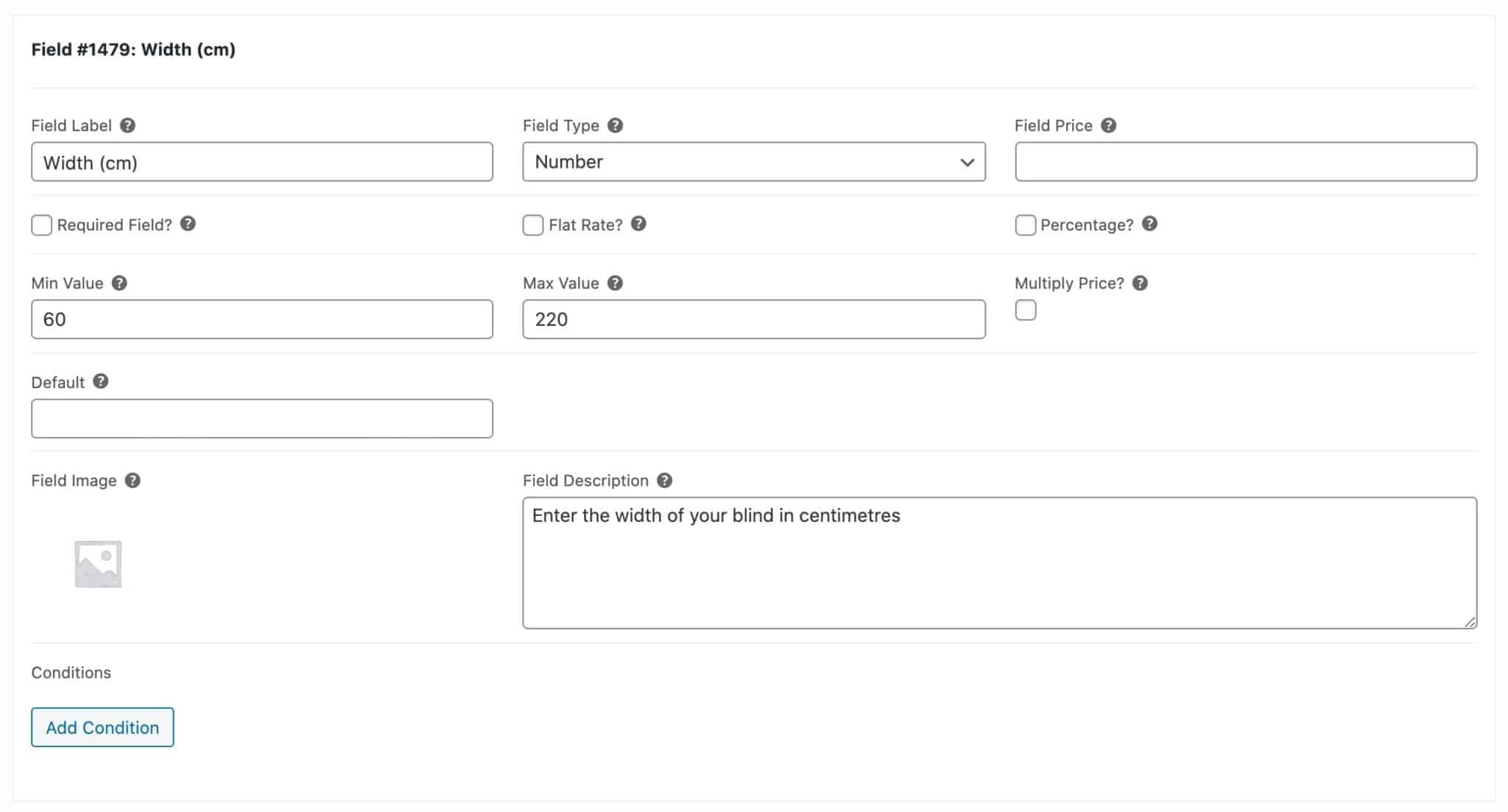Check the Flat Rate option

533,225
